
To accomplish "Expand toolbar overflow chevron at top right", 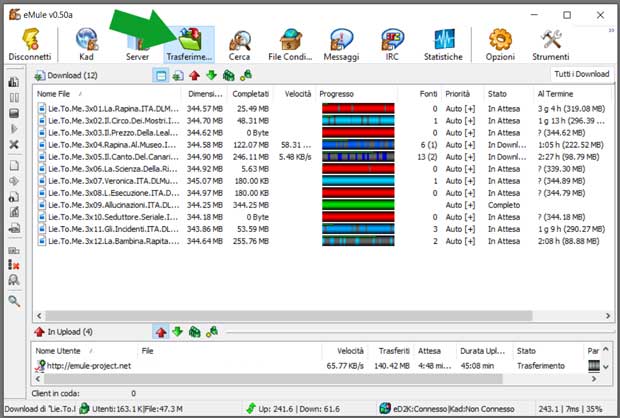I will (611, 30).
